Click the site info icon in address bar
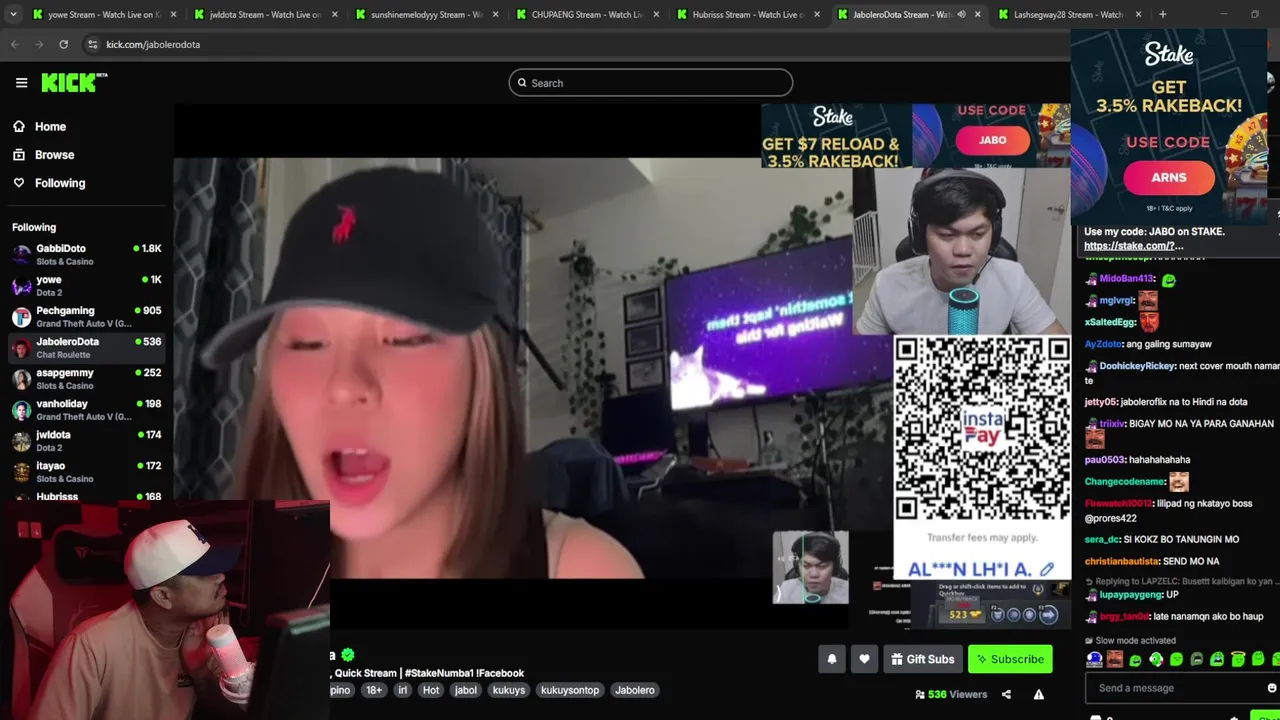1280x720 pixels. coord(93,44)
